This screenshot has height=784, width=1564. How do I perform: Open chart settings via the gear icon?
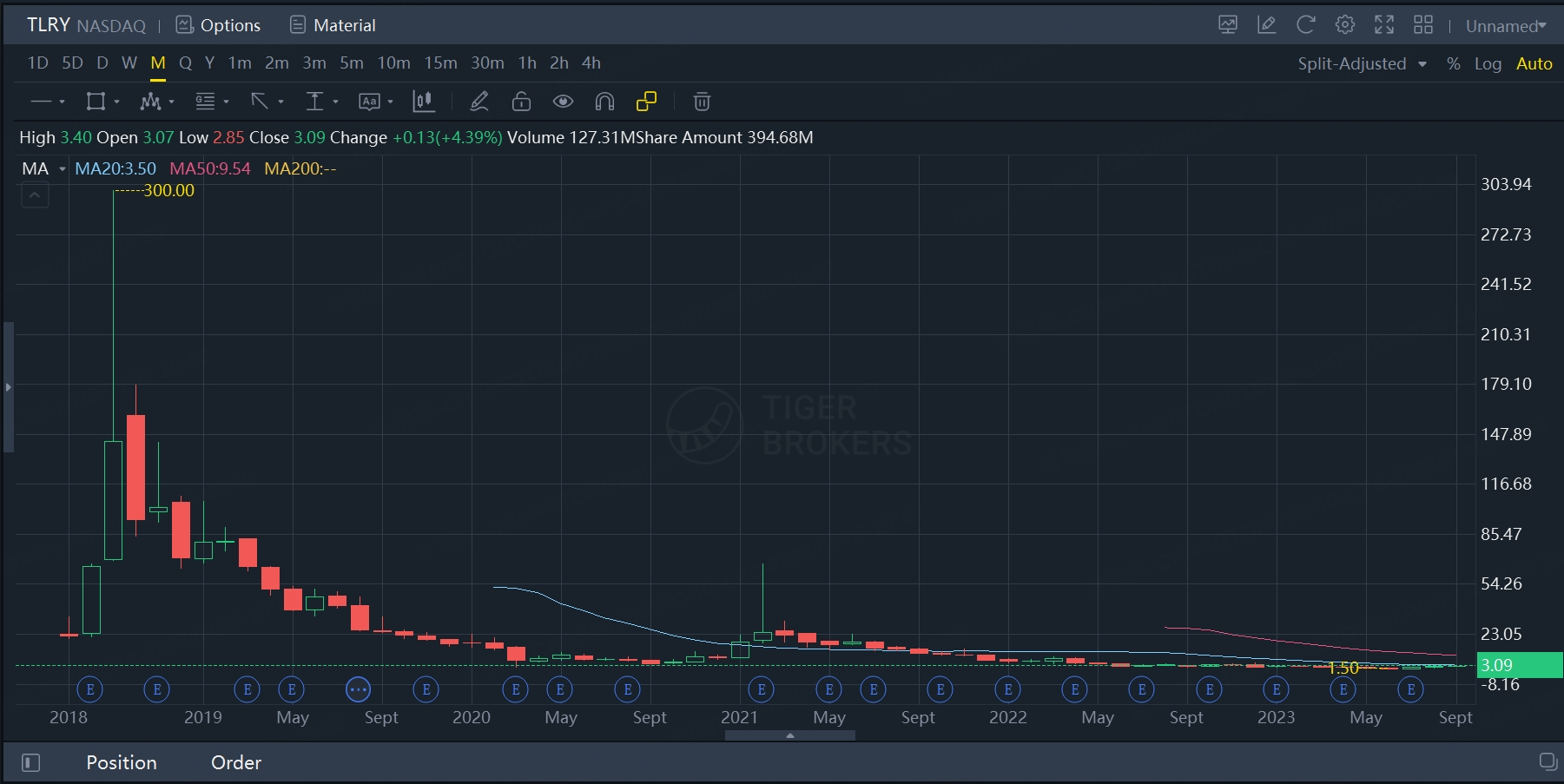[x=1344, y=24]
